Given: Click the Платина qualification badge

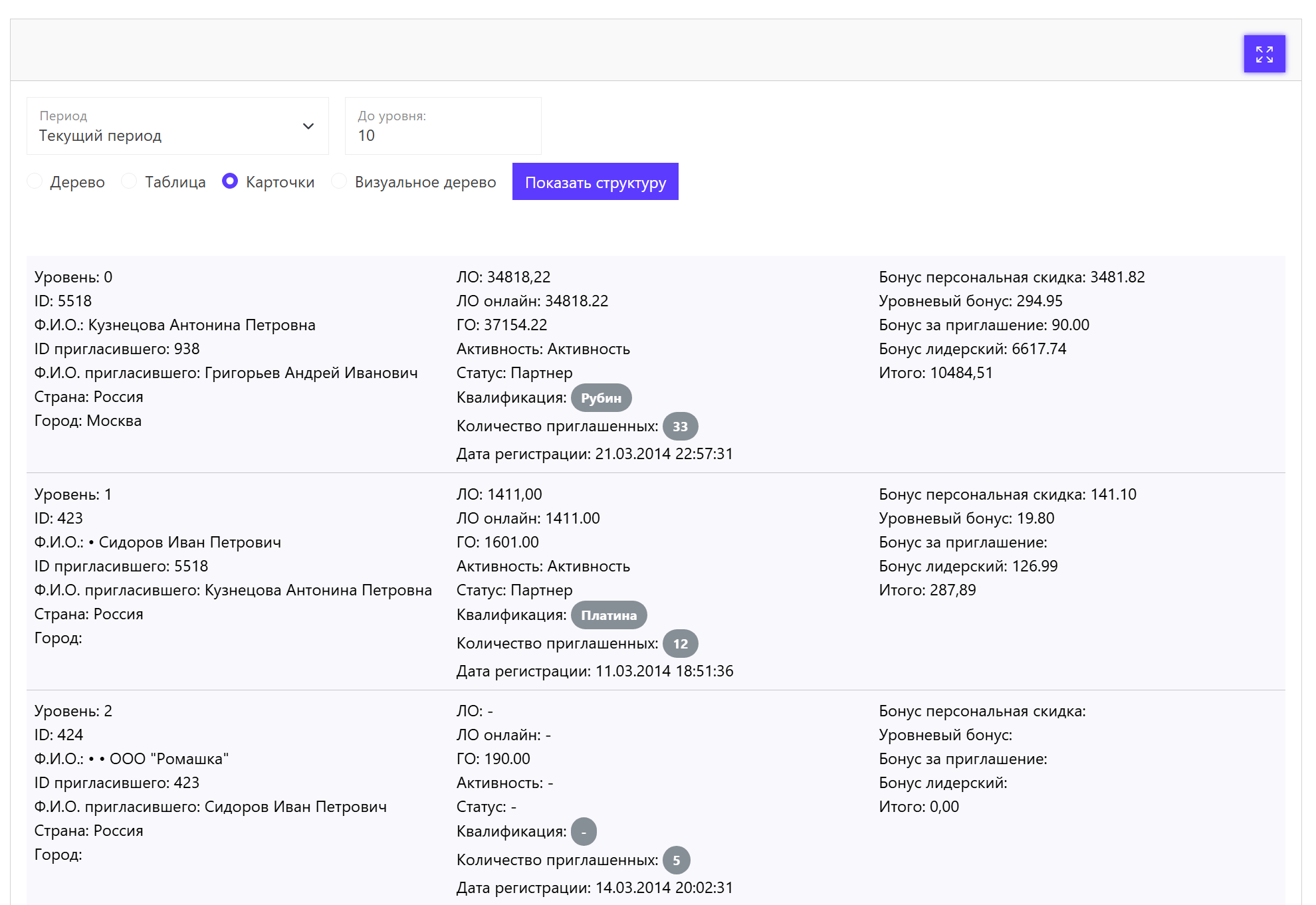Looking at the screenshot, I should 608,615.
